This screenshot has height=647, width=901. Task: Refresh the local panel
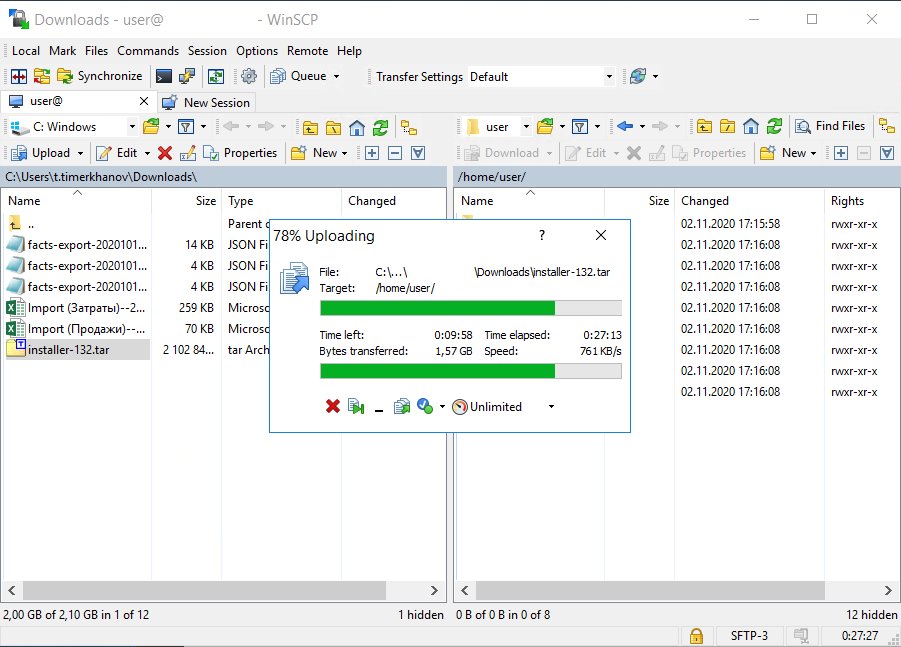[380, 127]
